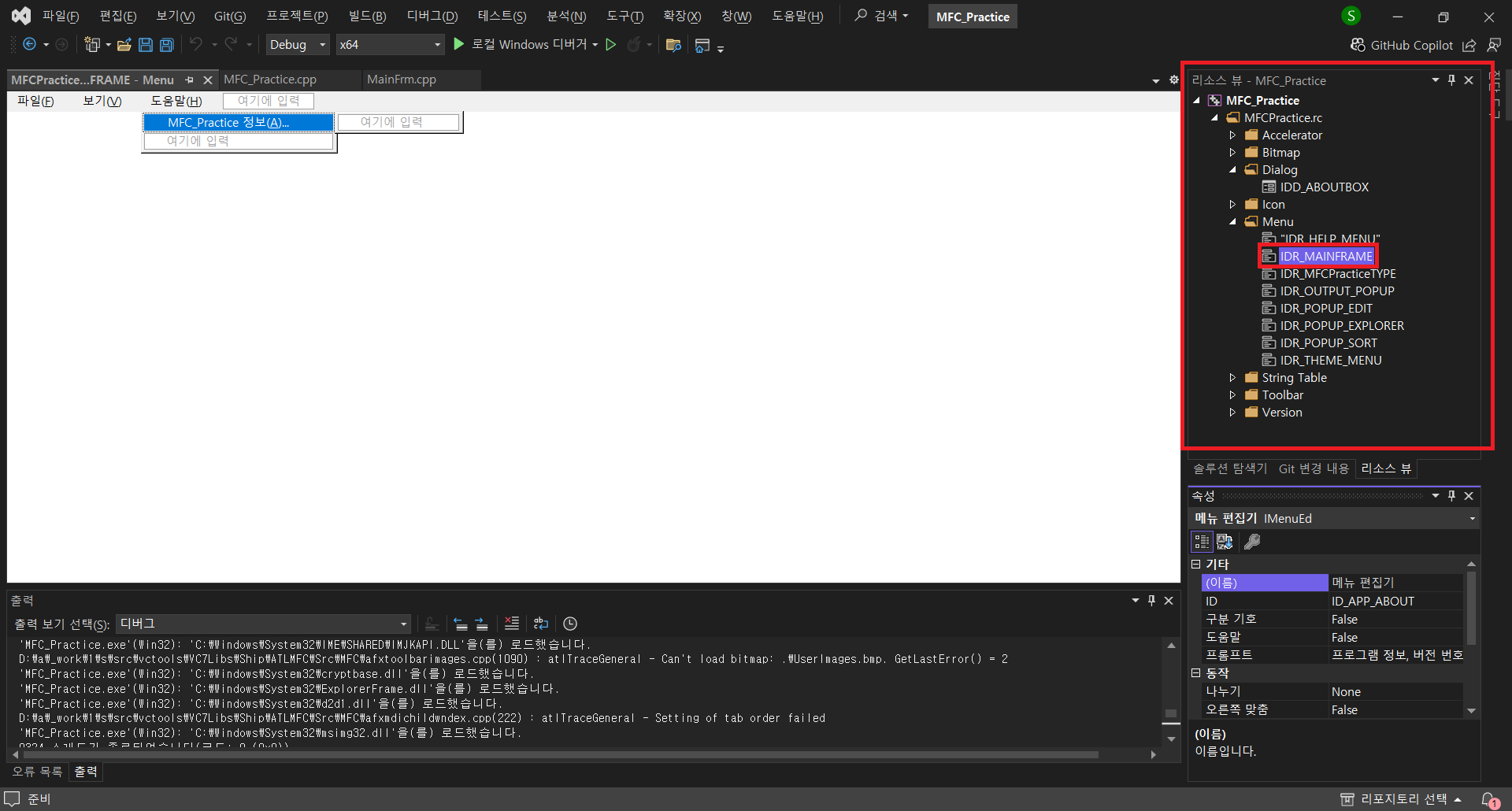Click the 검색 search button in the title bar
1512x811 pixels.
[x=881, y=16]
